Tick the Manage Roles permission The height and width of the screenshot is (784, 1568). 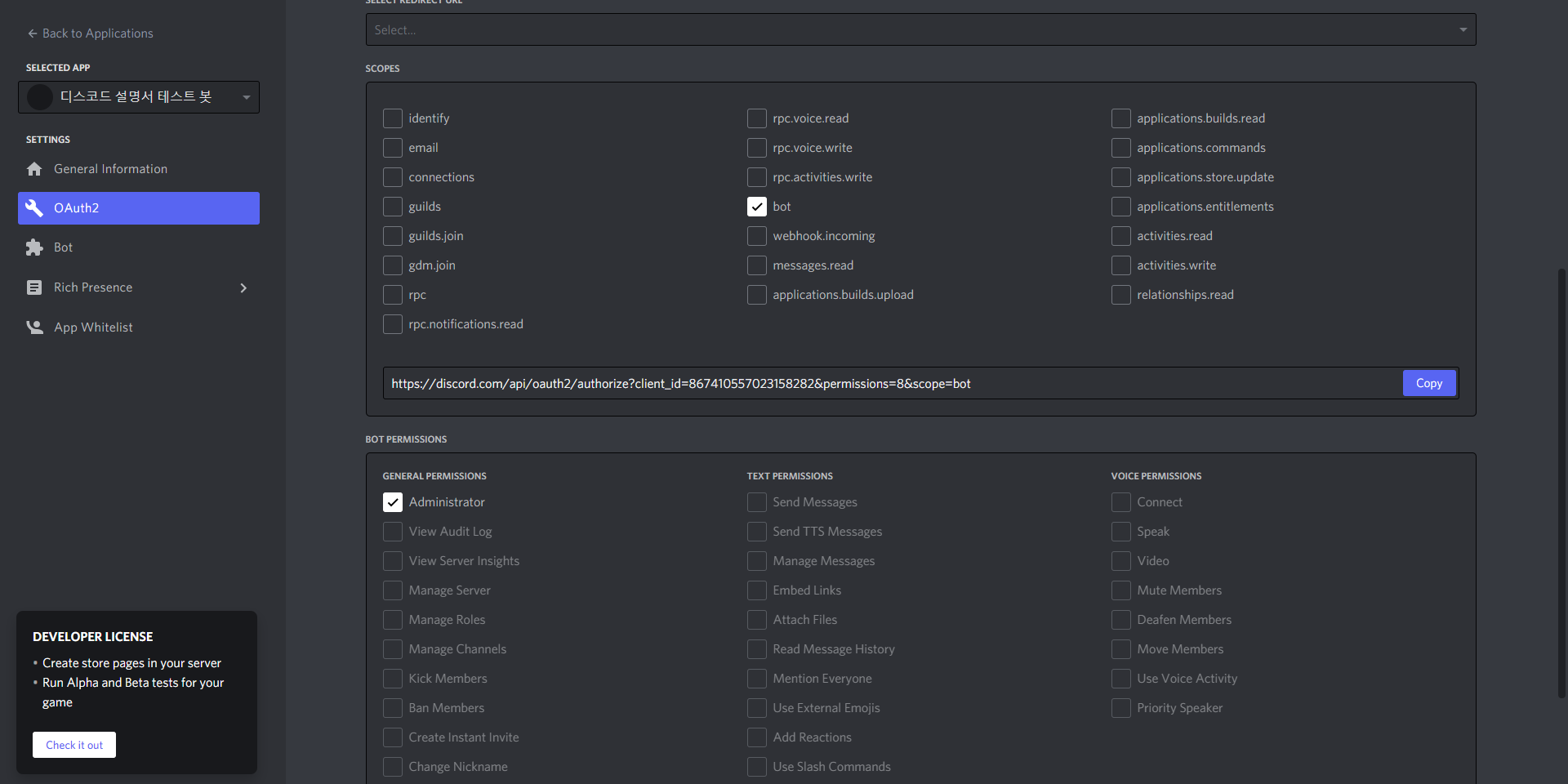click(393, 620)
